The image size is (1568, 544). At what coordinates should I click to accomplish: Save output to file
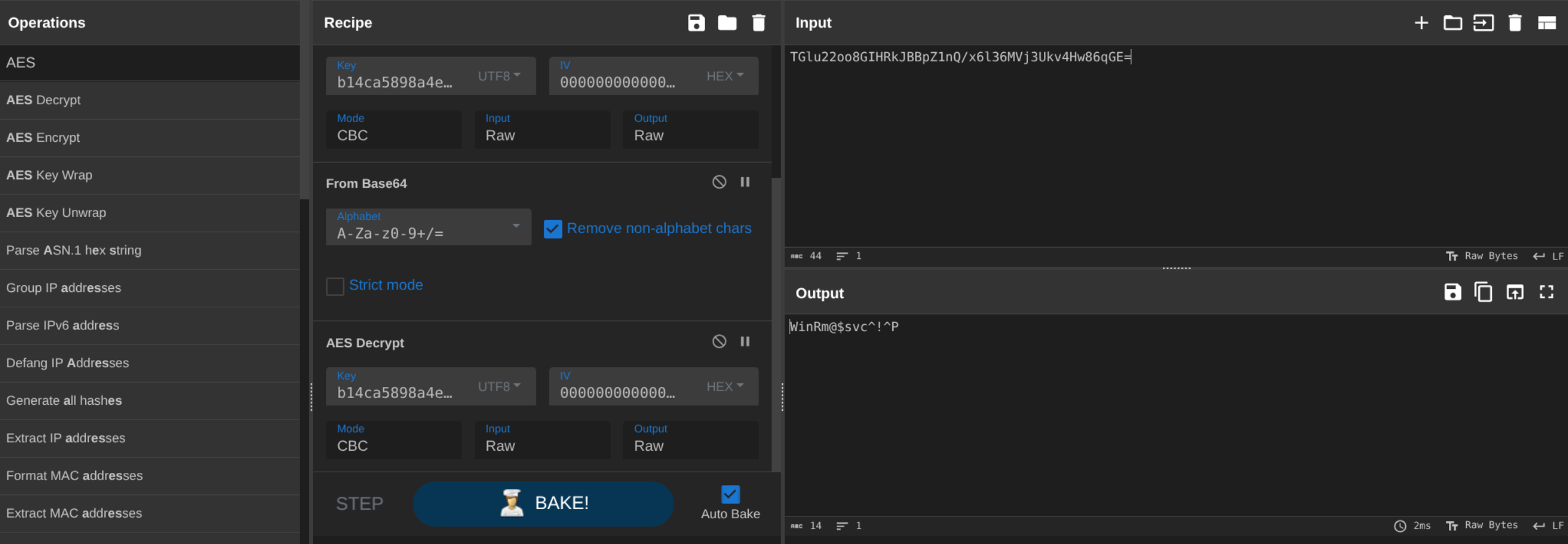1452,293
